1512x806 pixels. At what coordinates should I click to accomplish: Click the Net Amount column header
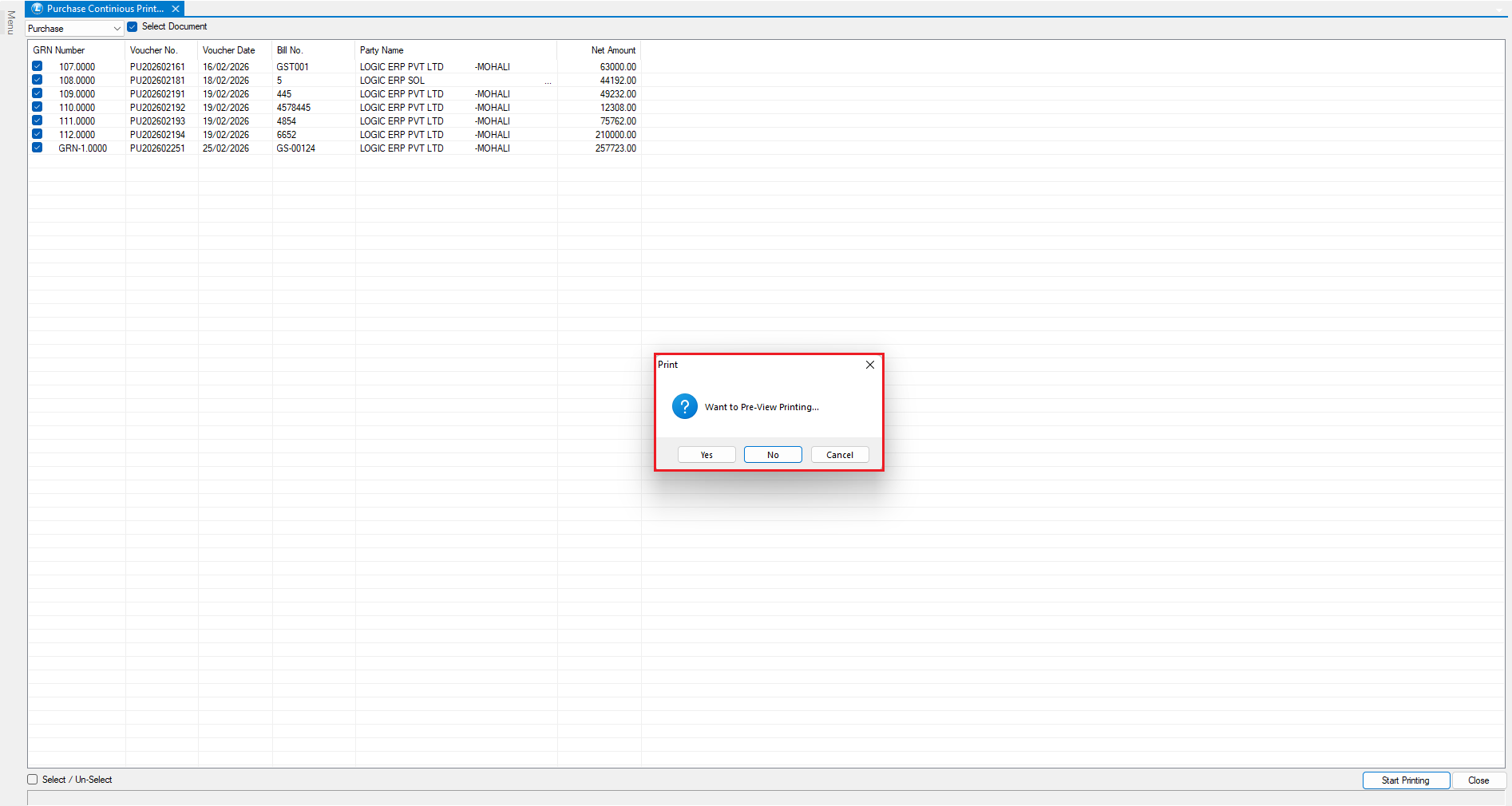[x=612, y=50]
